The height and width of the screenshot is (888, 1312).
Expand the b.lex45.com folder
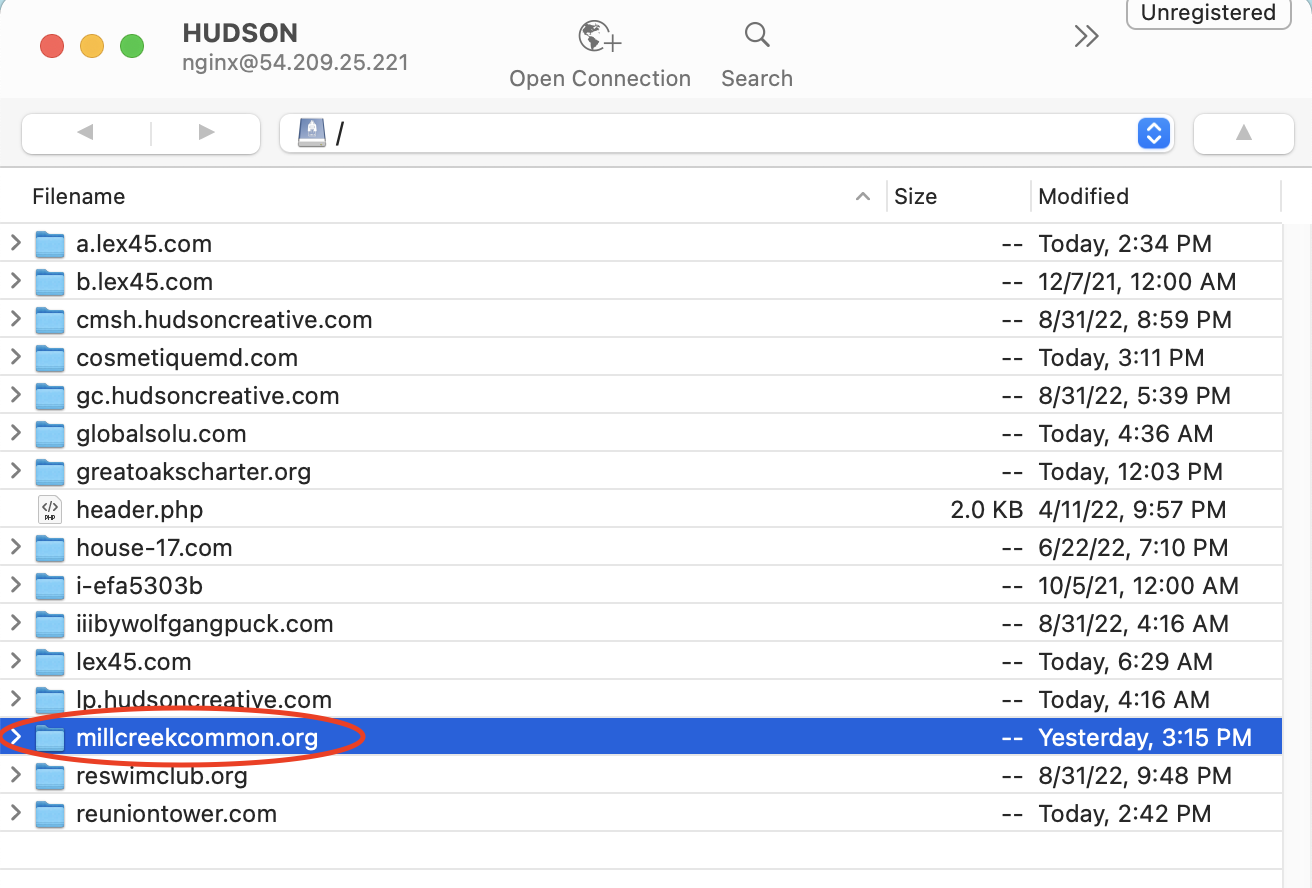click(15, 281)
